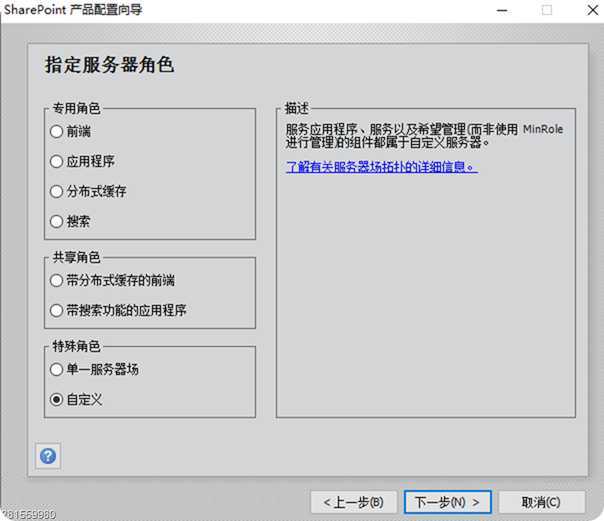Close the SharePoint configuration wizard window

click(x=592, y=10)
